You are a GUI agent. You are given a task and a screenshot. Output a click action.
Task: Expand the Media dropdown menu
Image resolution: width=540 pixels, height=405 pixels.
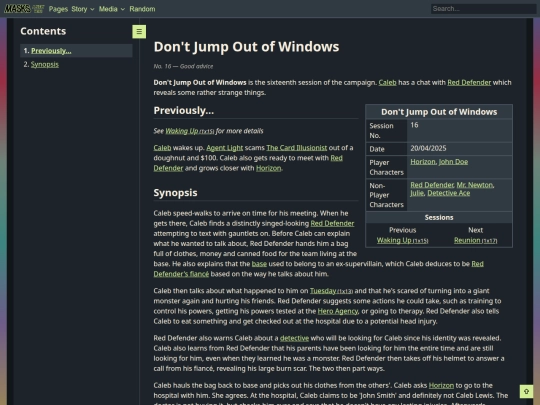(x=112, y=9)
